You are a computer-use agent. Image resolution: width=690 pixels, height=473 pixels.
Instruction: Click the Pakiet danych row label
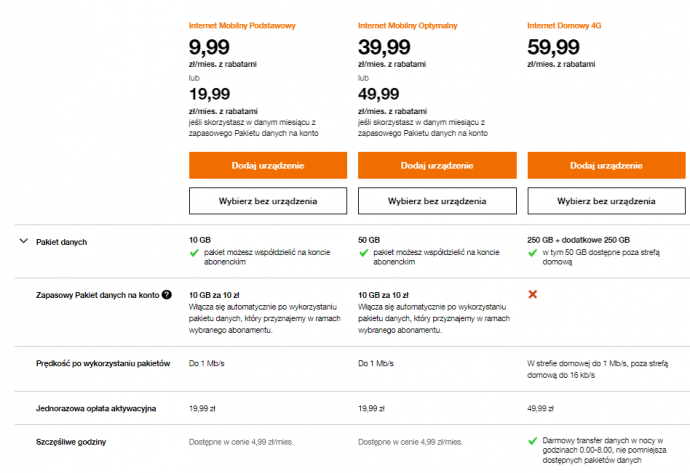pyautogui.click(x=62, y=242)
